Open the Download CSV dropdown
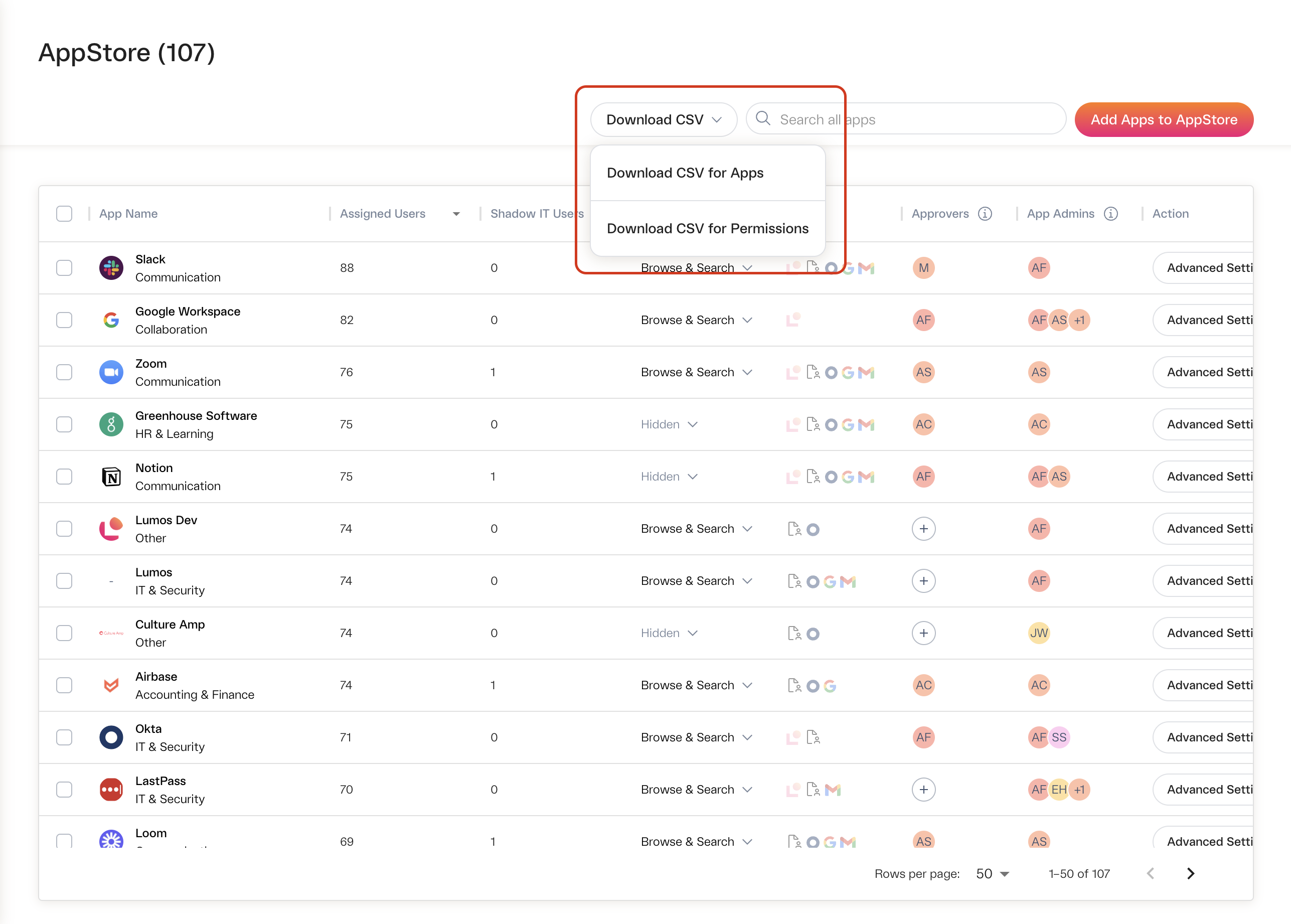 pos(664,119)
